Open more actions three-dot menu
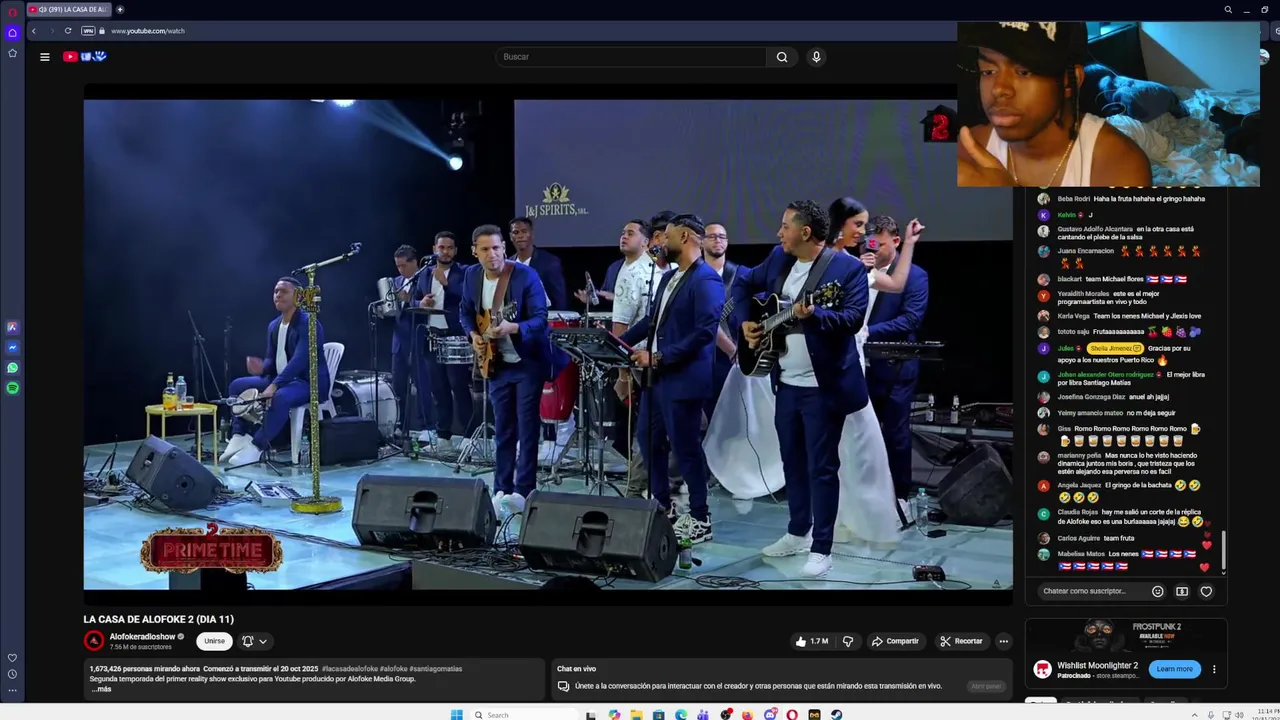Image resolution: width=1280 pixels, height=720 pixels. pyautogui.click(x=1003, y=641)
